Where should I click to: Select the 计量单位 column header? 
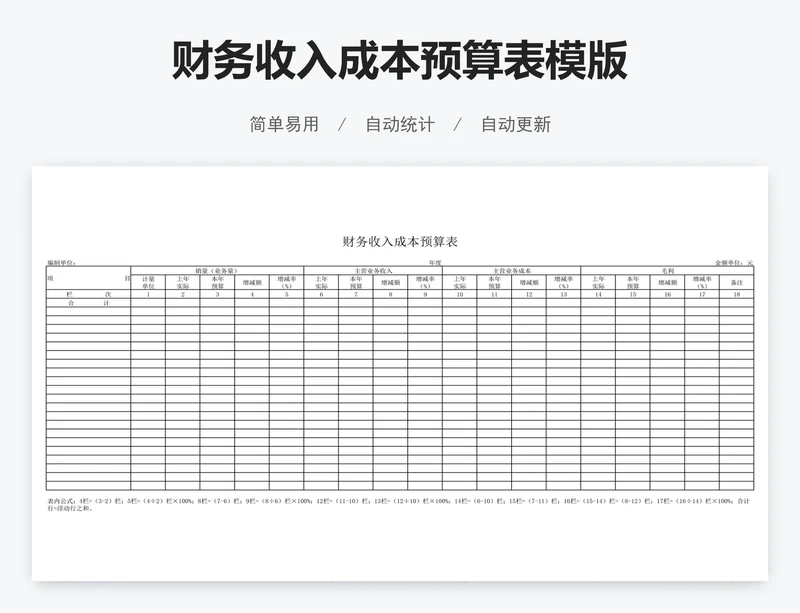pyautogui.click(x=148, y=282)
